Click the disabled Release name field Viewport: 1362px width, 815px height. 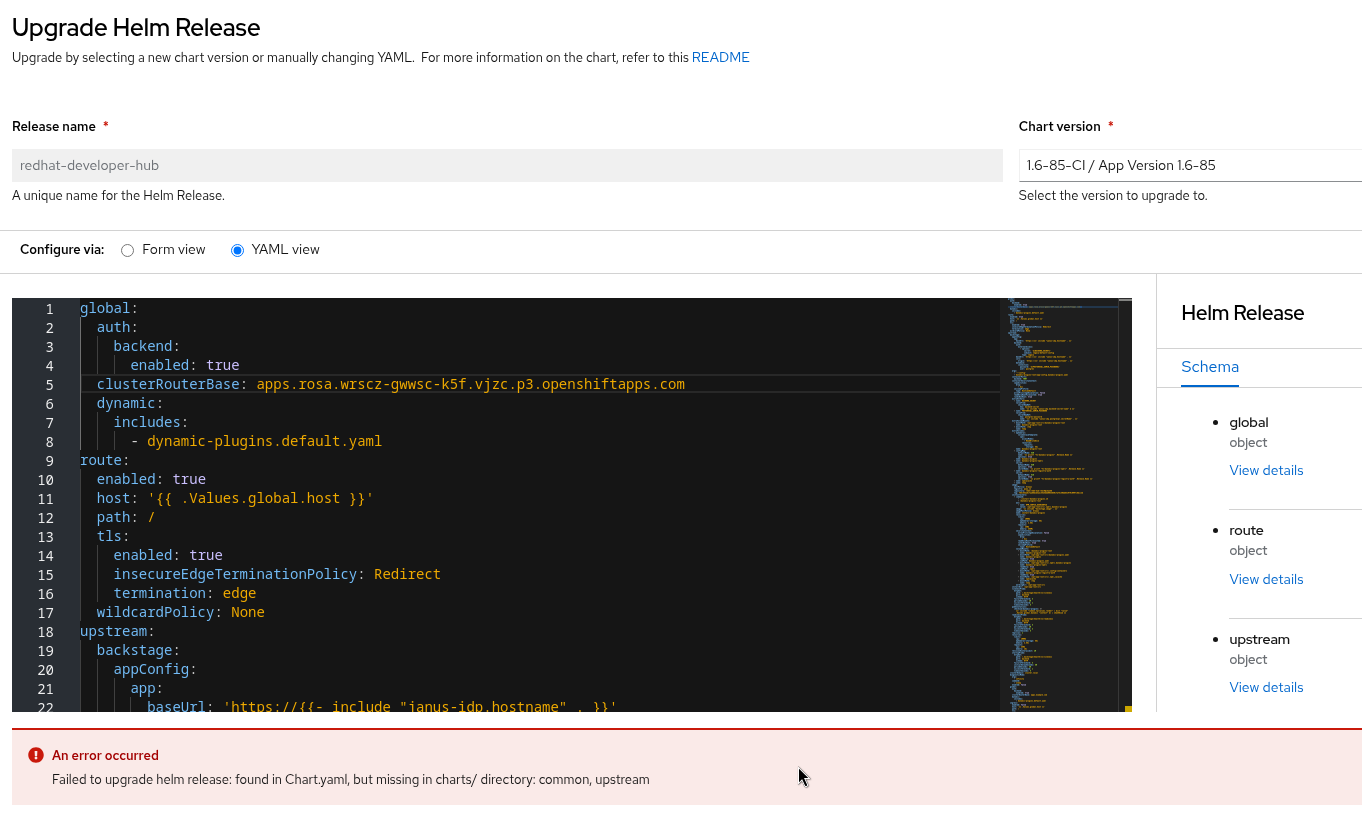507,166
